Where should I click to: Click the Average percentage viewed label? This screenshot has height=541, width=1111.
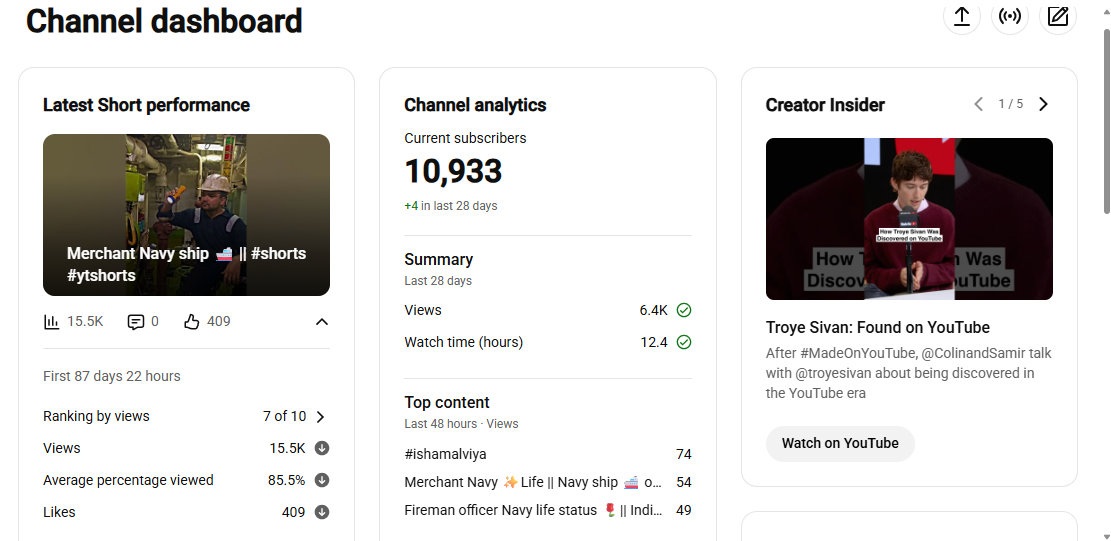[x=128, y=480]
